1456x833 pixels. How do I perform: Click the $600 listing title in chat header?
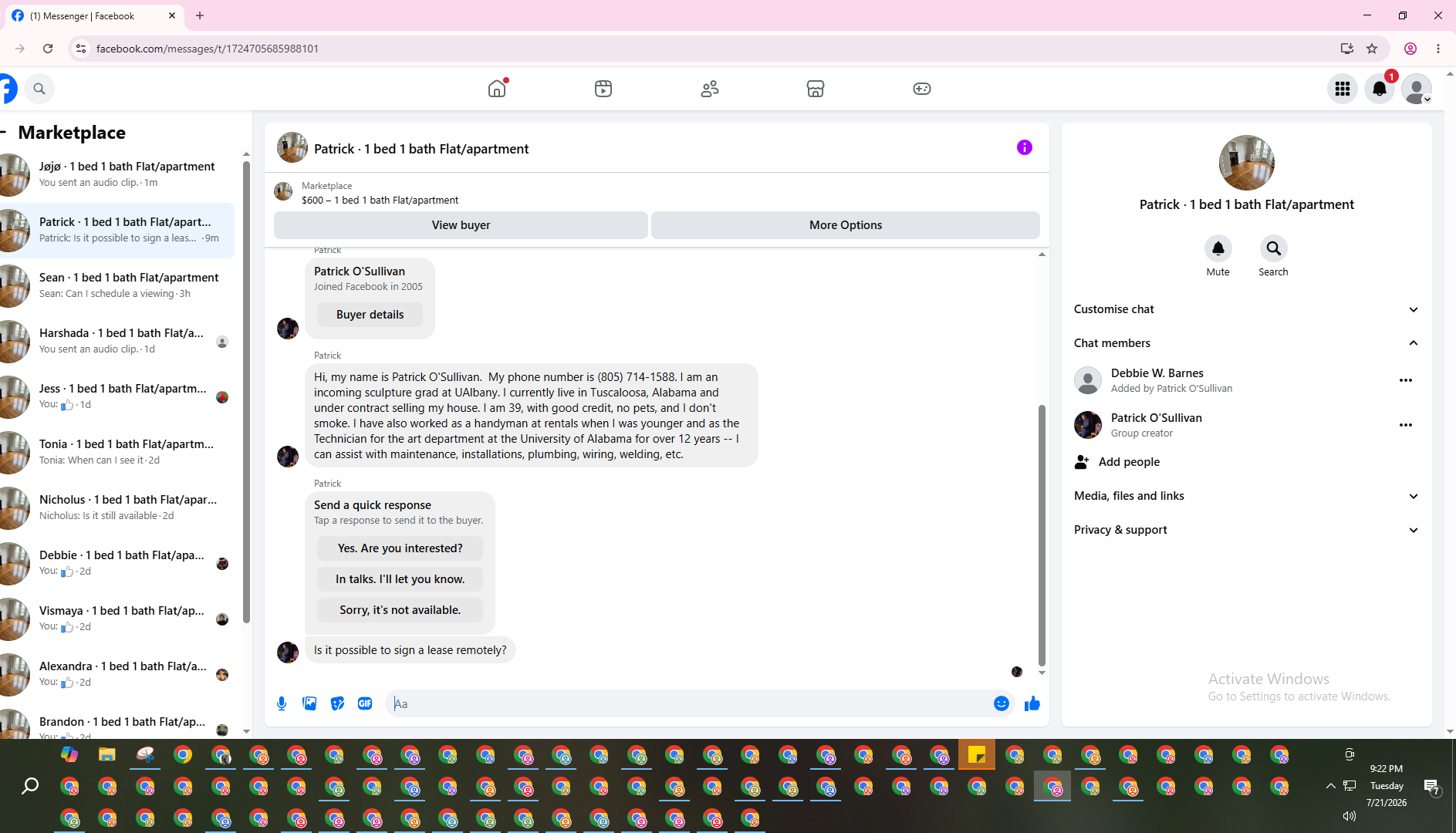(x=380, y=201)
